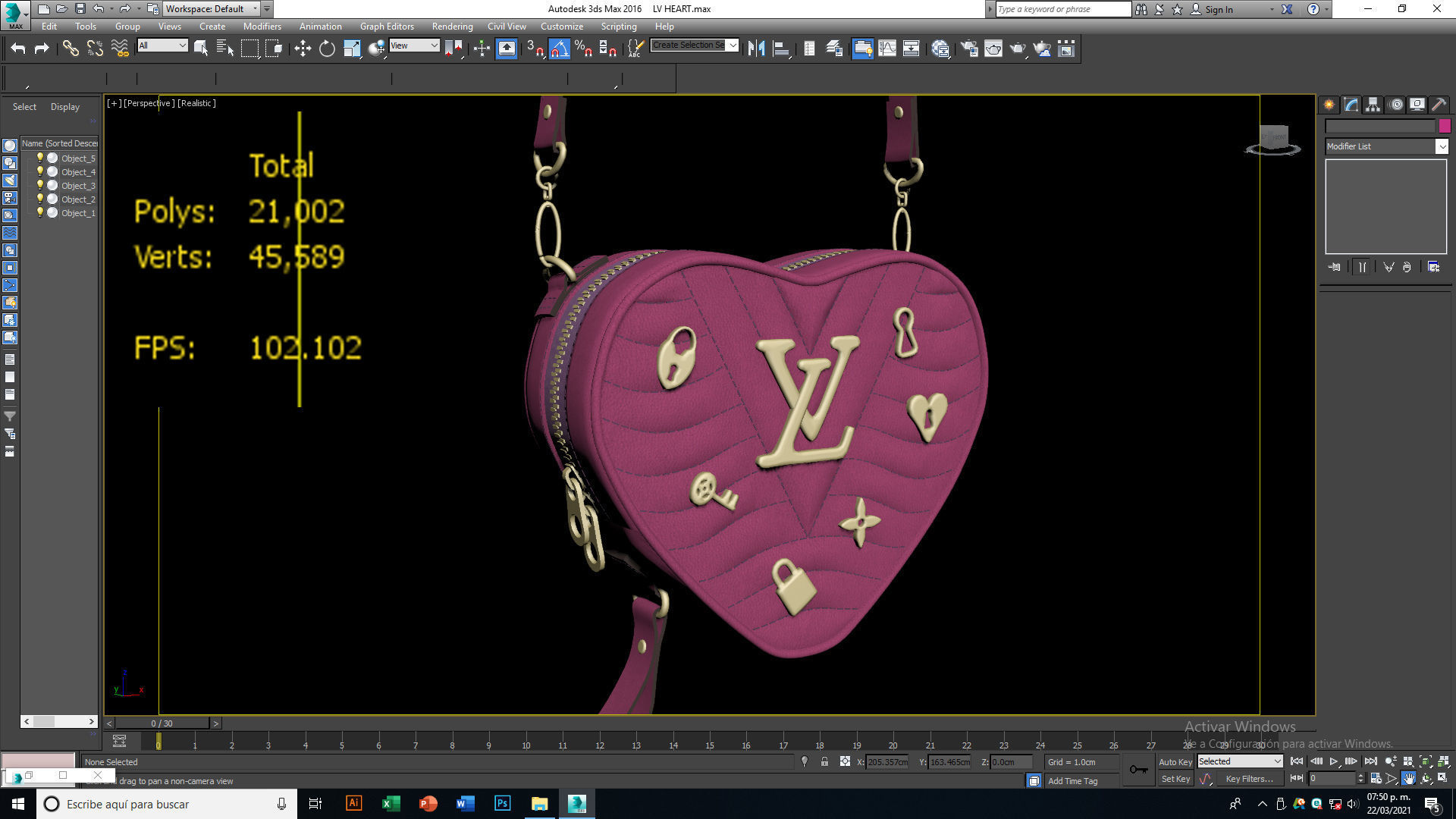Select Object_1 in scene explorer
Viewport: 1456px width, 819px height.
tap(78, 213)
